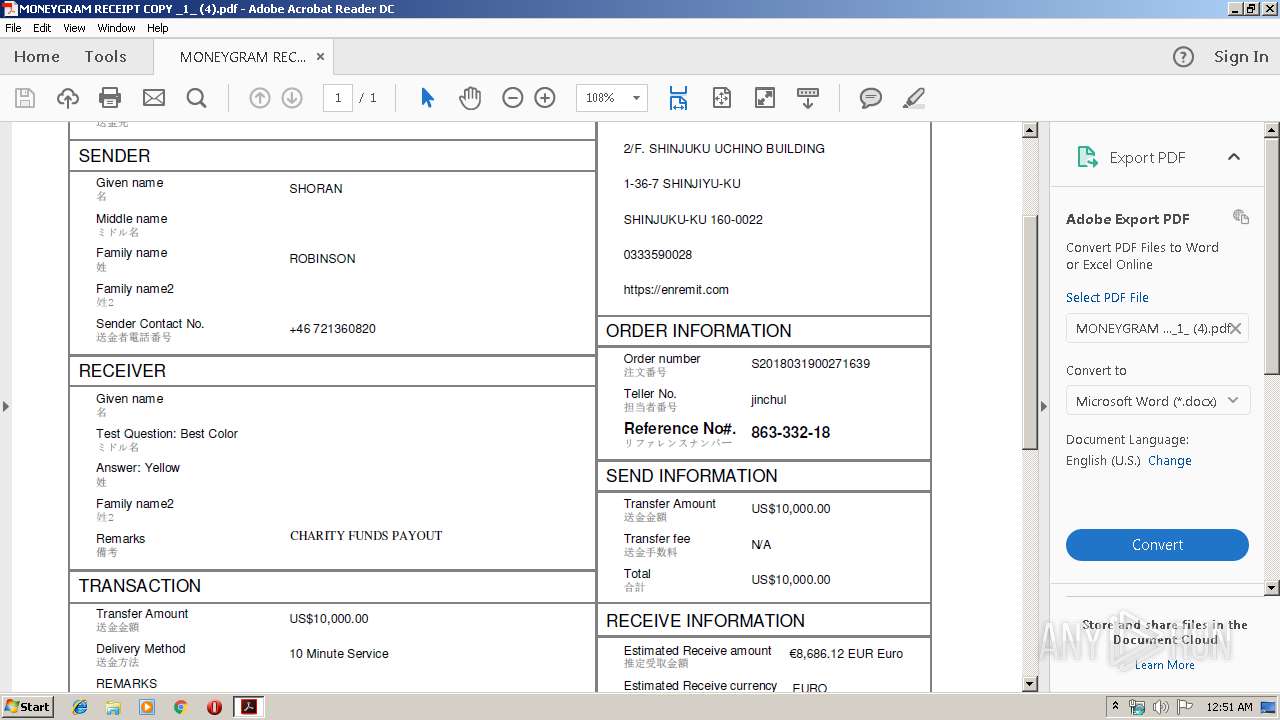Click the page number input field
Viewport: 1280px width, 720px height.
(x=338, y=98)
